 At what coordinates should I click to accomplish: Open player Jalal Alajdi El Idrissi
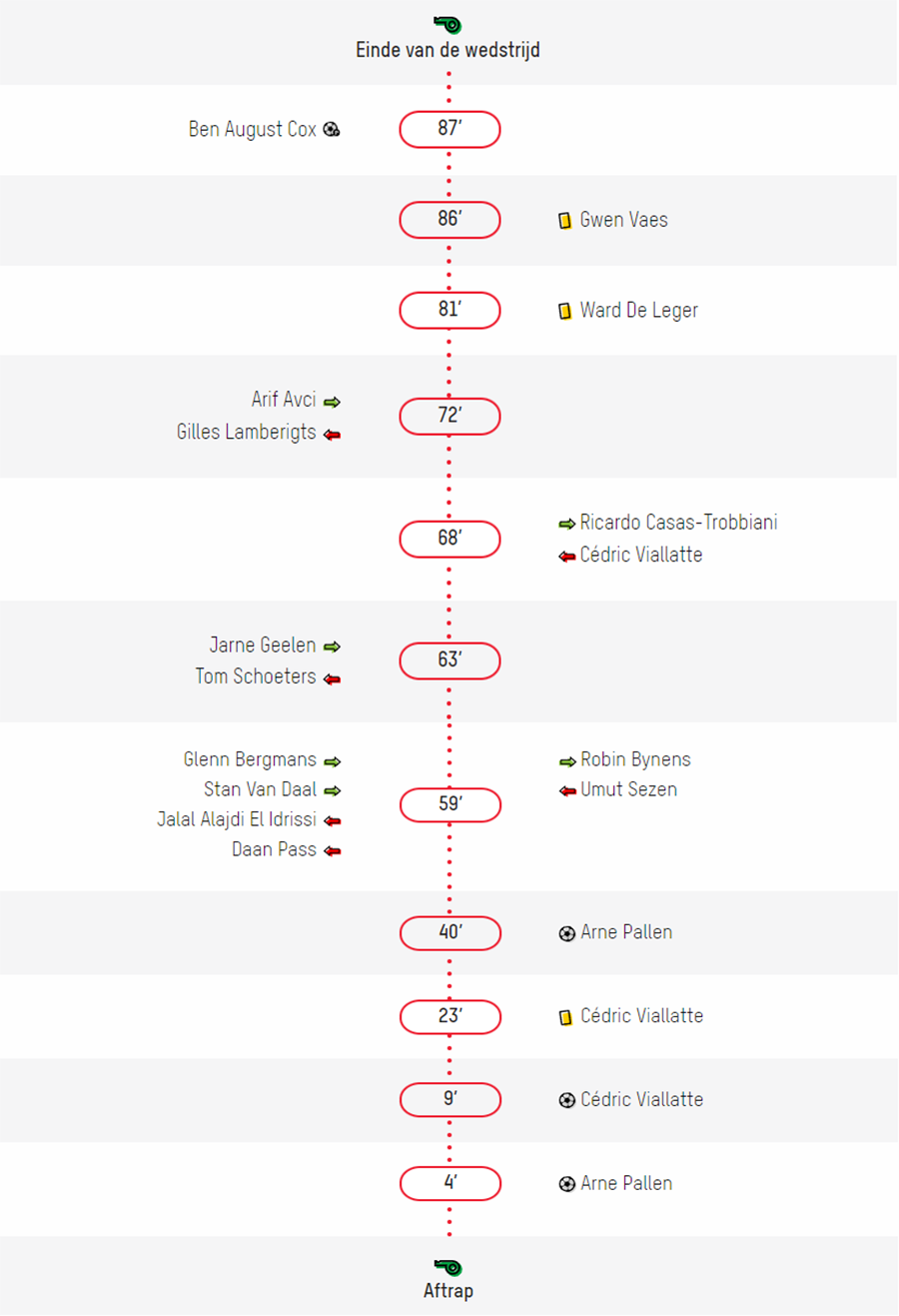pyautogui.click(x=237, y=819)
